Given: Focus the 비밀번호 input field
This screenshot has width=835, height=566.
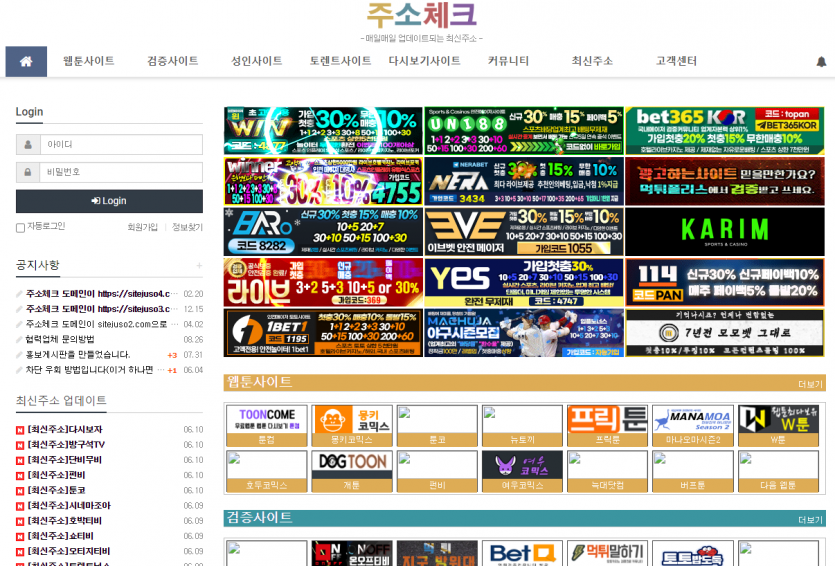Looking at the screenshot, I should pyautogui.click(x=121, y=172).
